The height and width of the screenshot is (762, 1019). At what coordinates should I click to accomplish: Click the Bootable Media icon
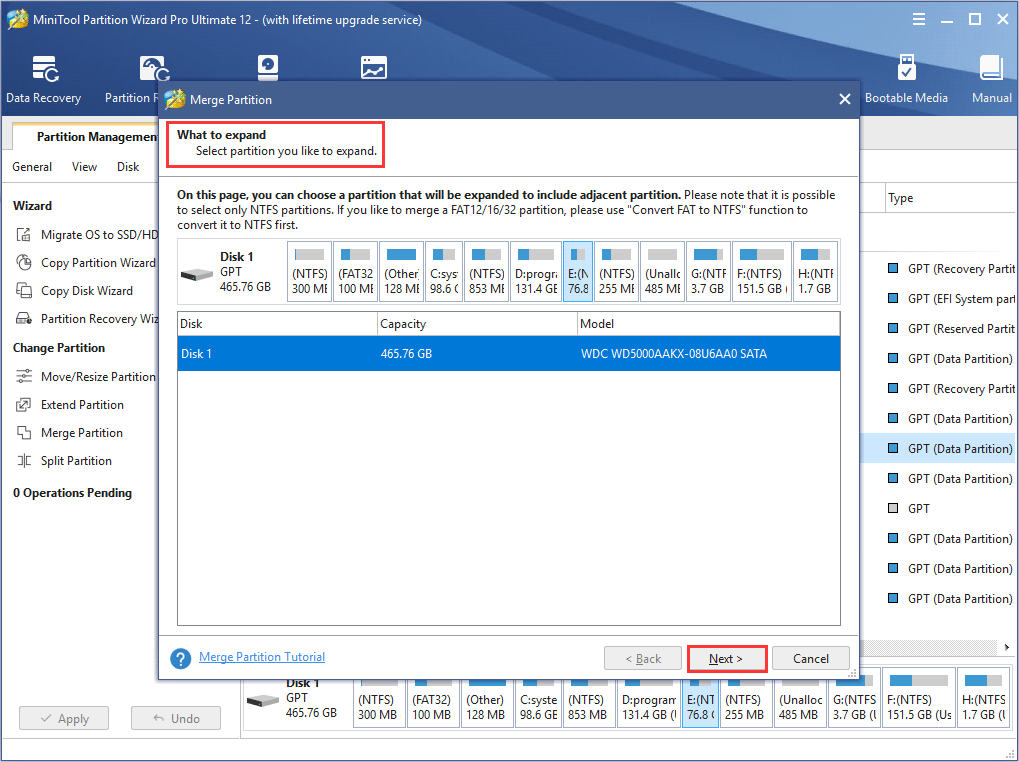coord(906,80)
